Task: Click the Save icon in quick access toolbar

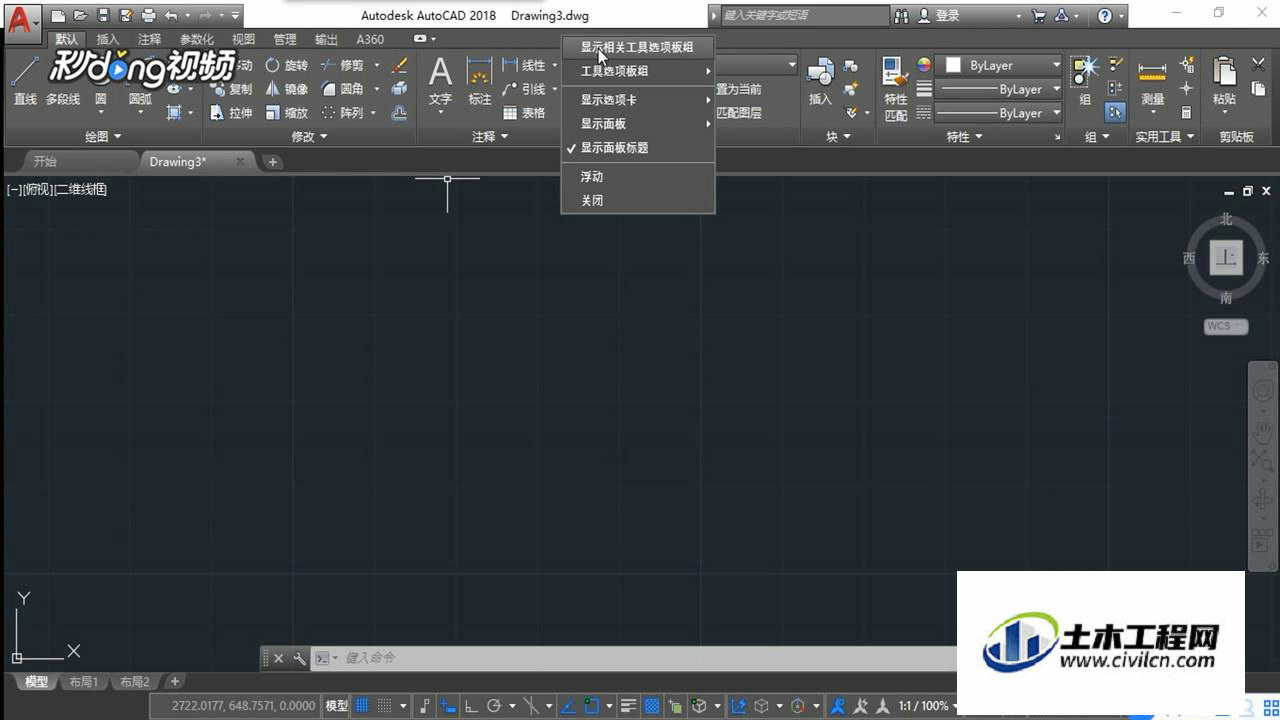Action: click(x=102, y=15)
